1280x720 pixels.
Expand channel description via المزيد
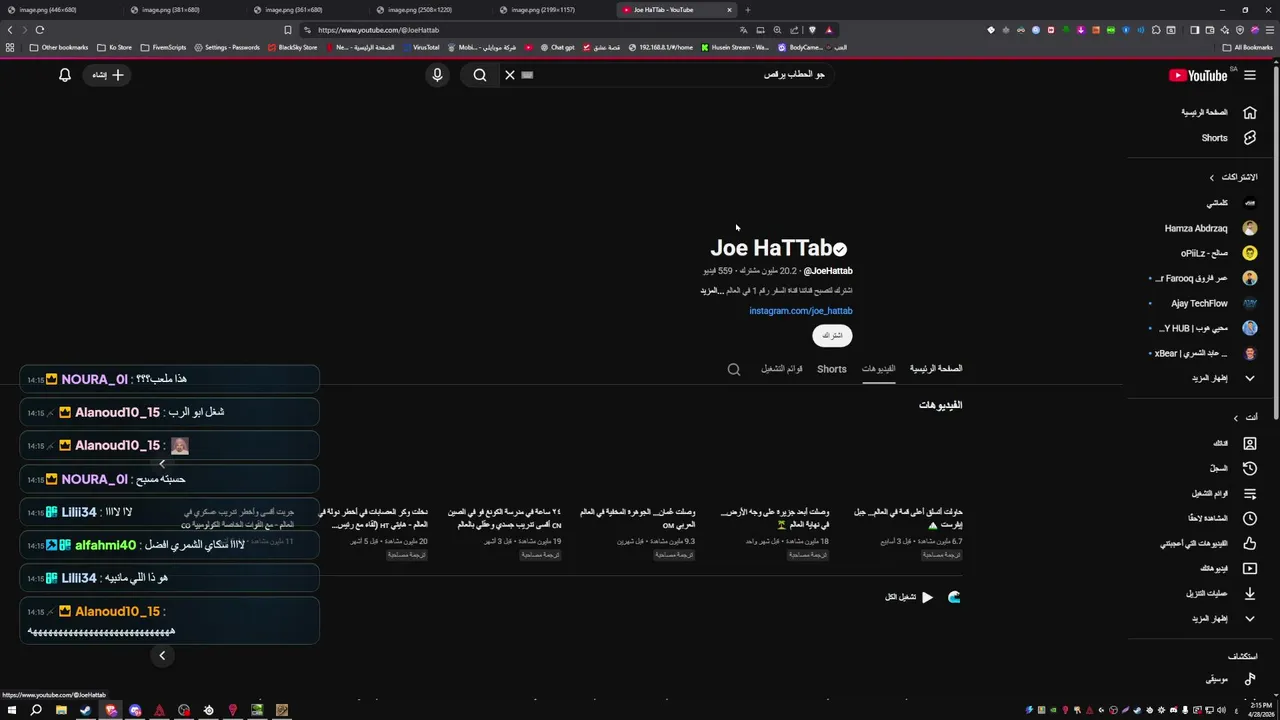tap(710, 290)
